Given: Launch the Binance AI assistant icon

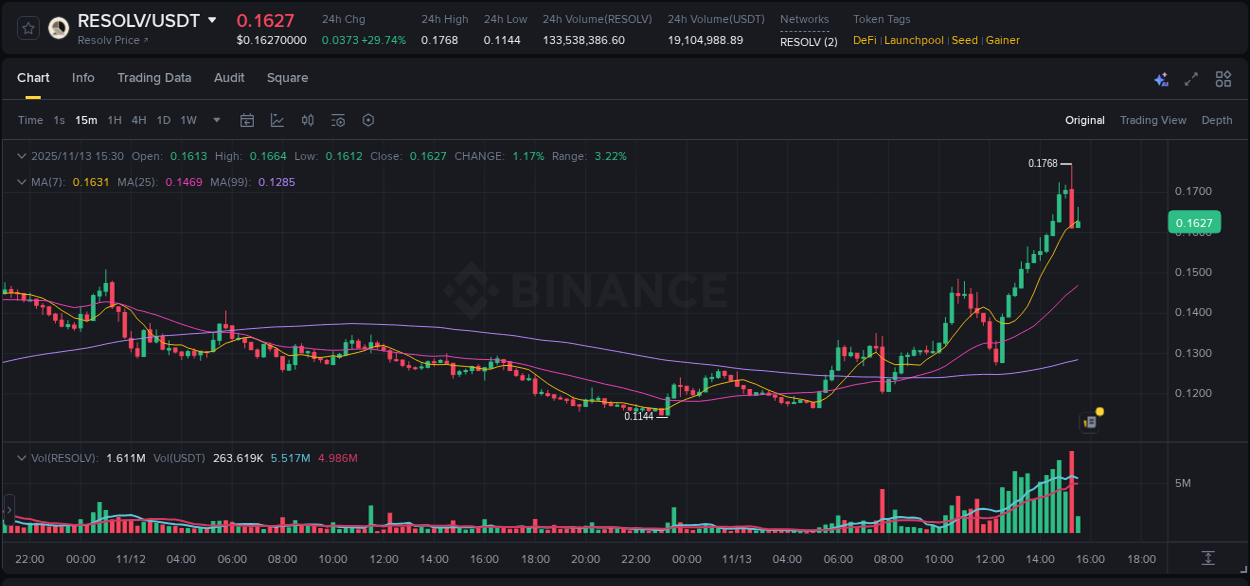Looking at the screenshot, I should pyautogui.click(x=1160, y=78).
